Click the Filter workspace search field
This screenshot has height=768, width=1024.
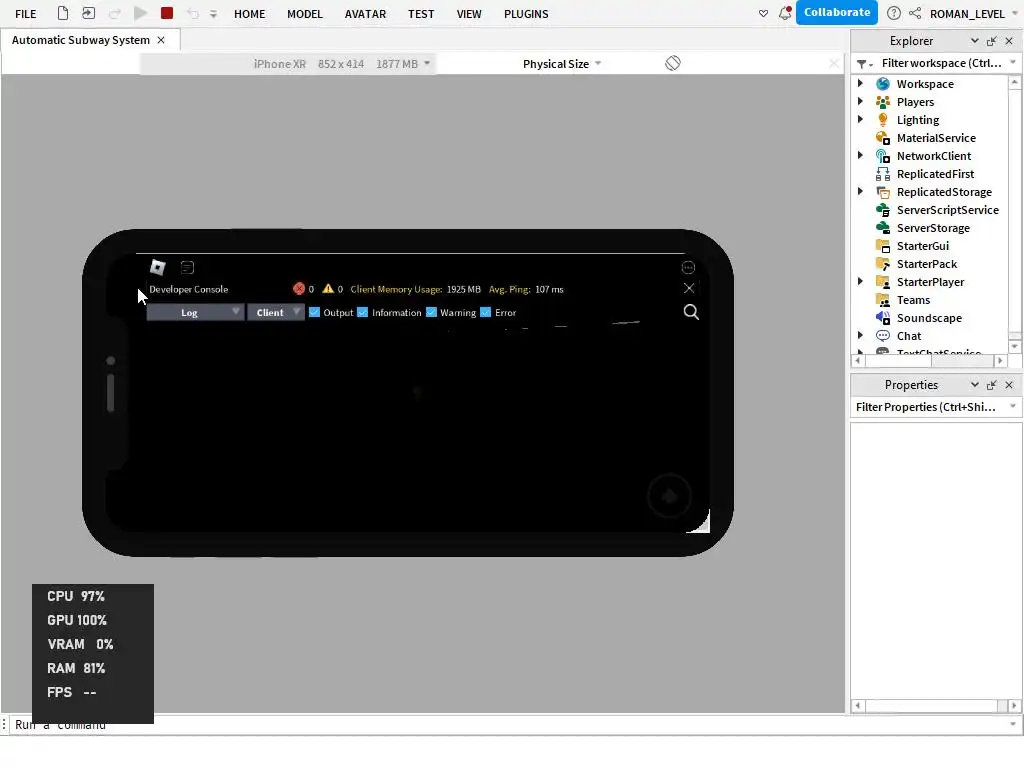click(x=941, y=63)
